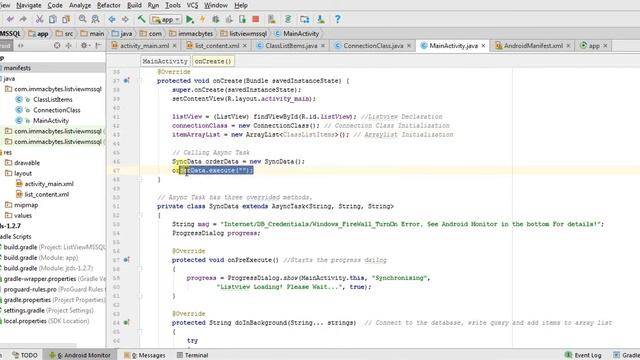Collapse the doInBackground method fold marker
Screen dimensions: 640x360
coord(140,331)
